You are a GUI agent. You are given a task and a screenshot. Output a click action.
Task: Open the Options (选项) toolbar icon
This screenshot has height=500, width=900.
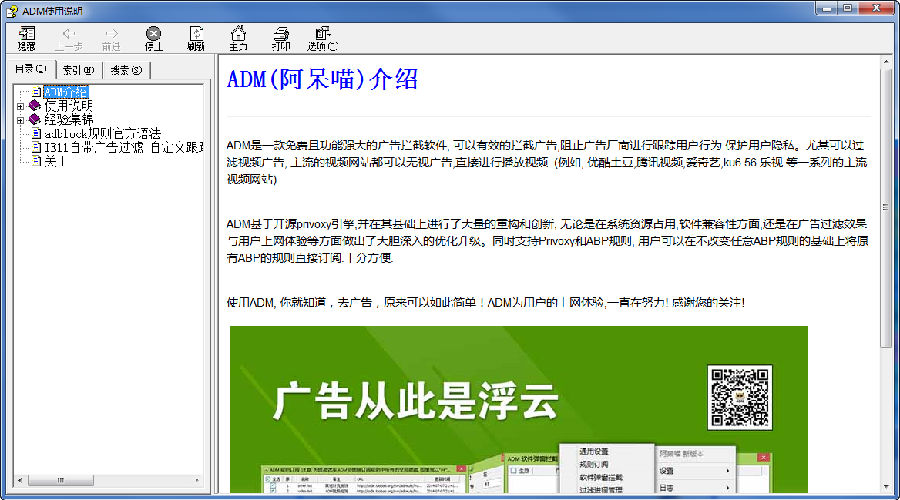point(323,38)
